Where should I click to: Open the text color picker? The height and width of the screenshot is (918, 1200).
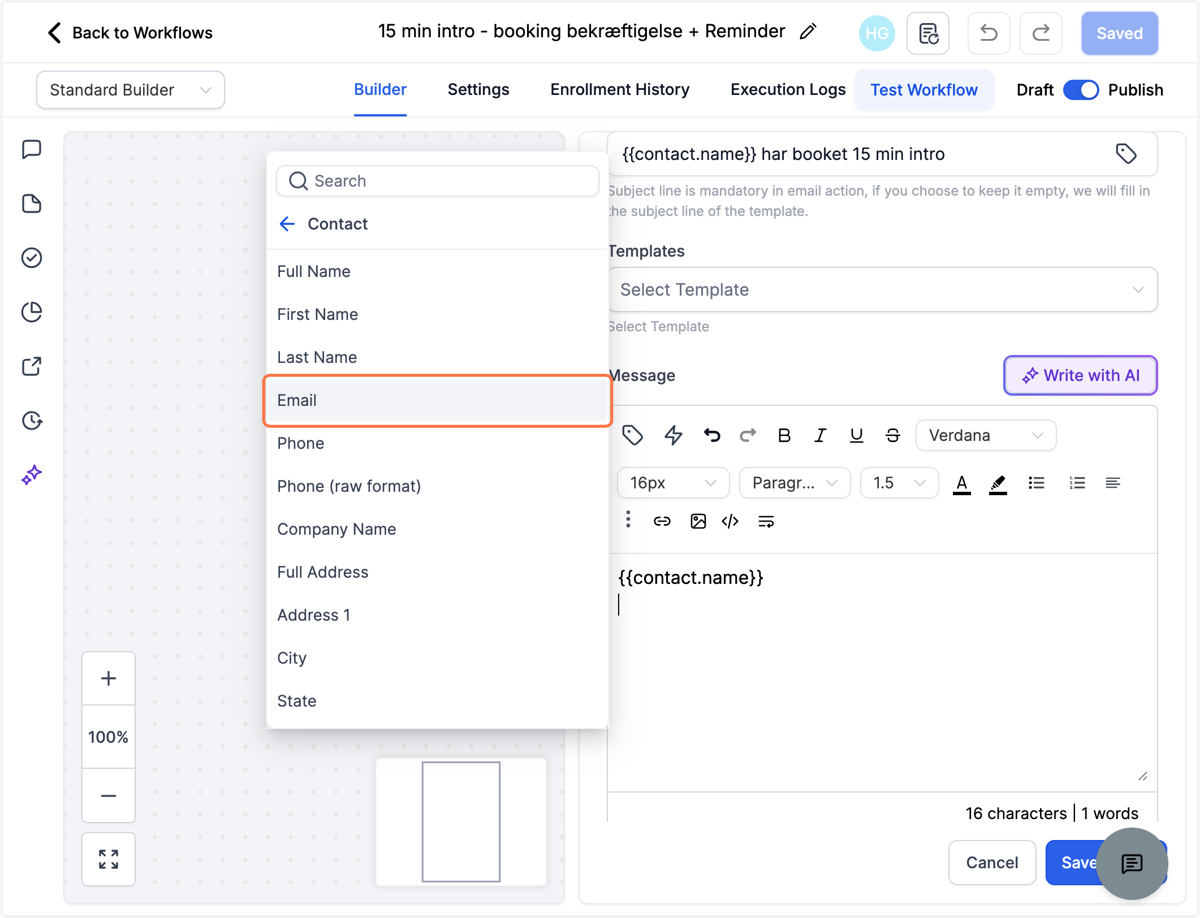click(962, 483)
